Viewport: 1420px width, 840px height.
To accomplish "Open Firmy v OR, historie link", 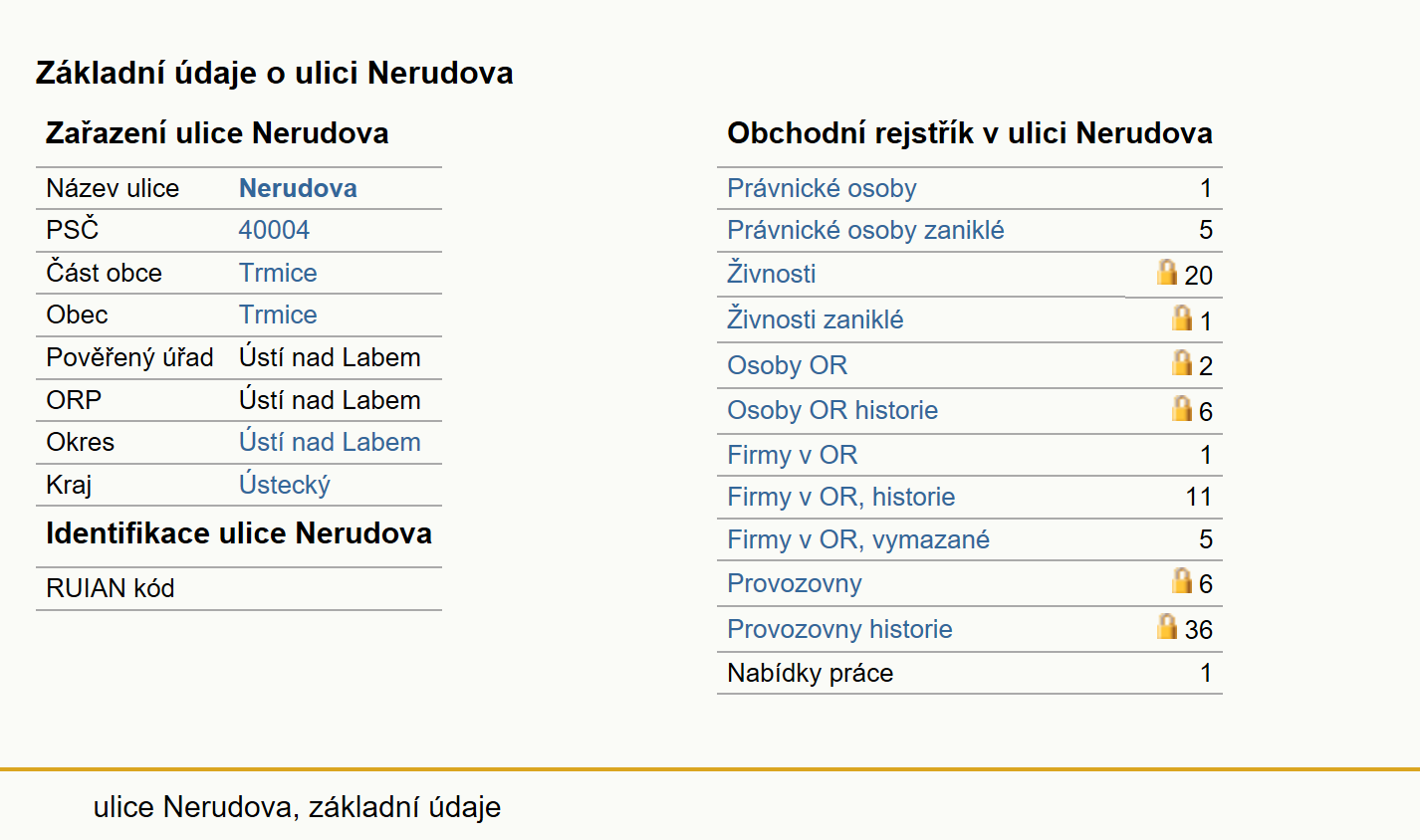I will [841, 497].
